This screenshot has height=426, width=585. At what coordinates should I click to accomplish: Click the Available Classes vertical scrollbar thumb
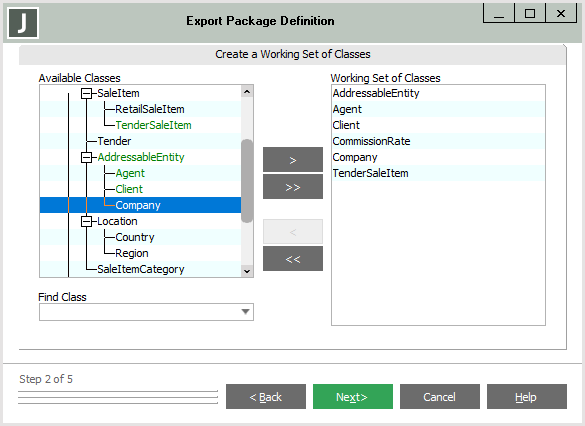[247, 181]
